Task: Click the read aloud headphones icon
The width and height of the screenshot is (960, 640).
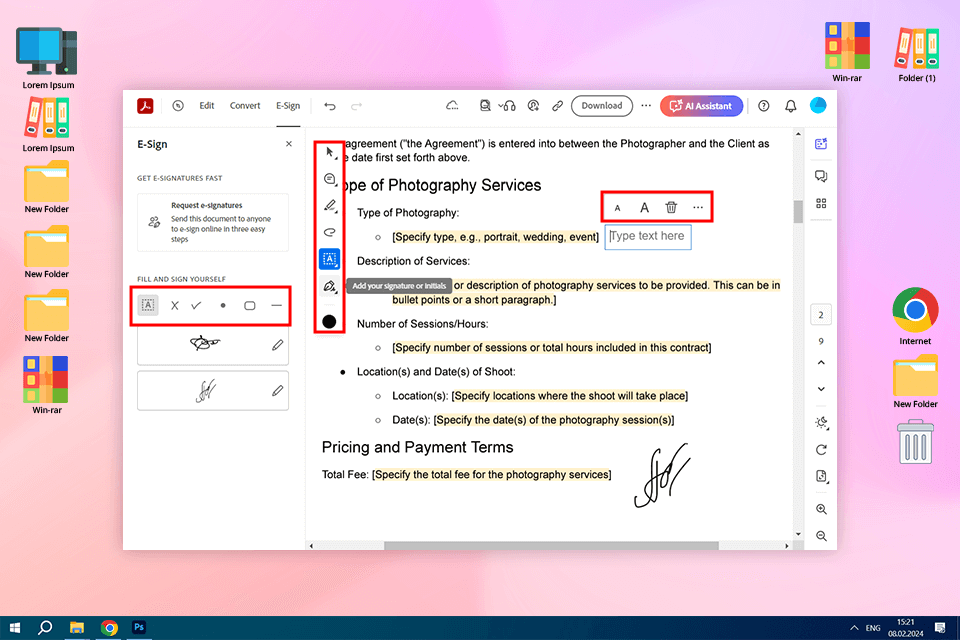Action: click(508, 106)
